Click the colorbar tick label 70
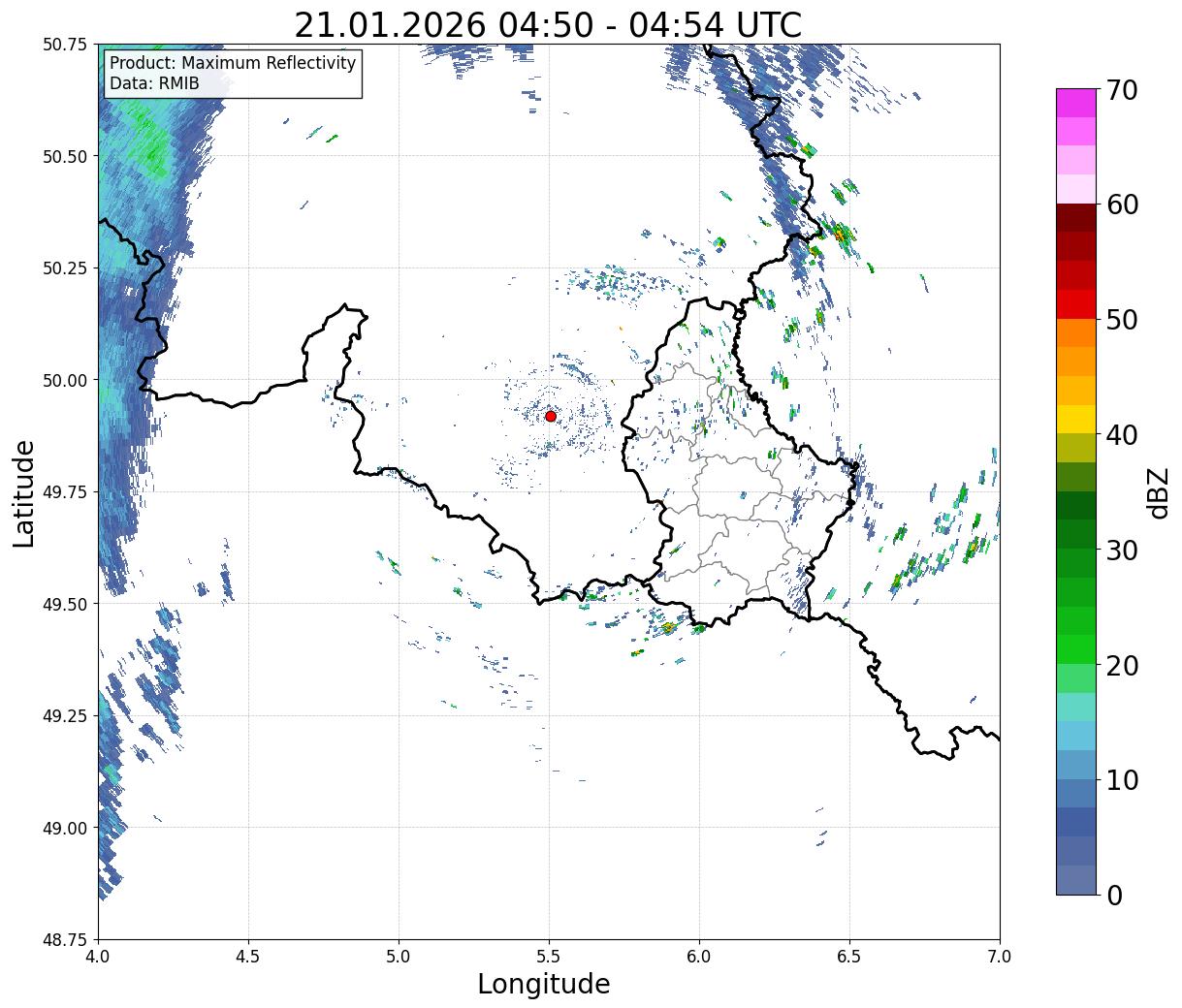 1121,90
